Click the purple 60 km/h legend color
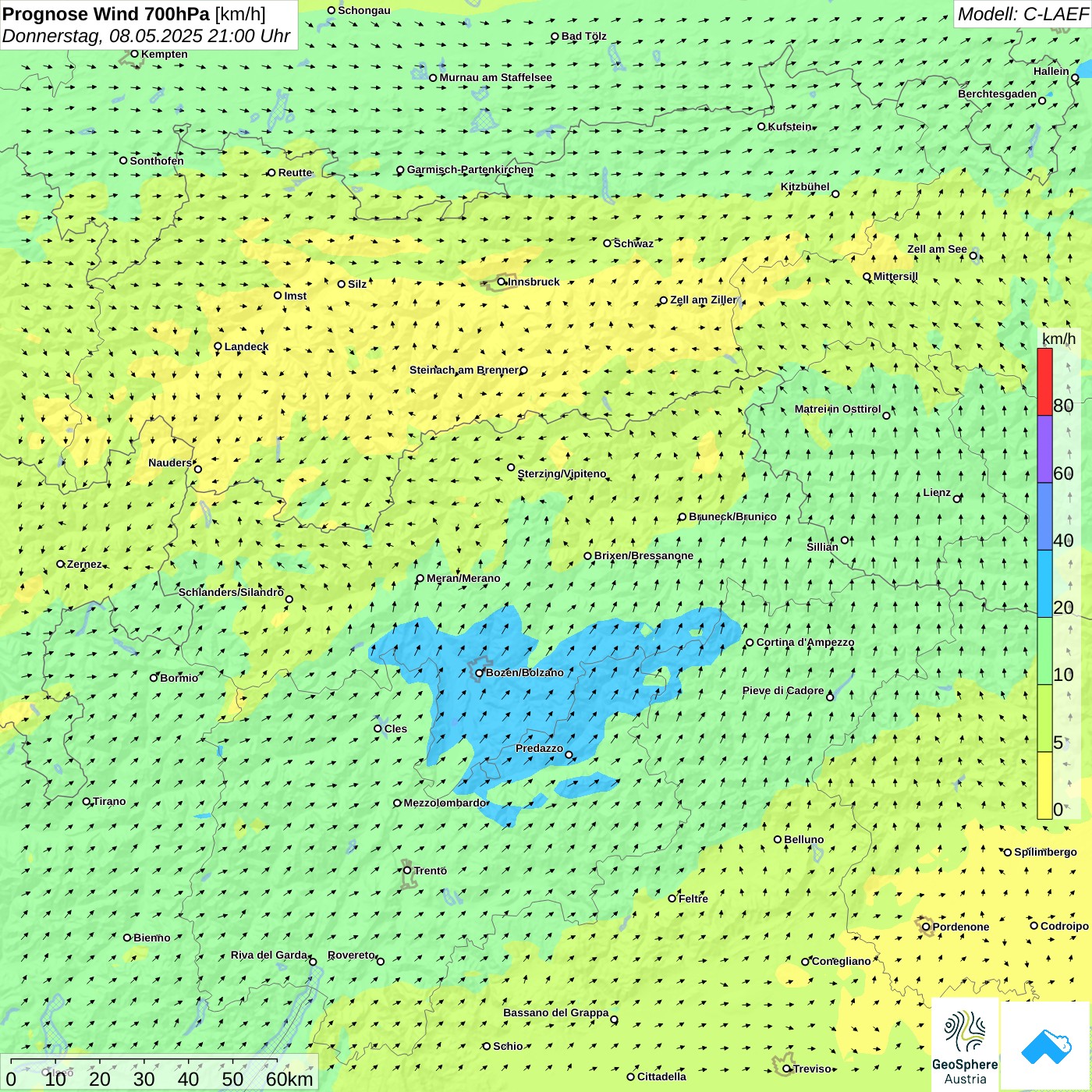The width and height of the screenshot is (1092, 1092). [x=1044, y=449]
